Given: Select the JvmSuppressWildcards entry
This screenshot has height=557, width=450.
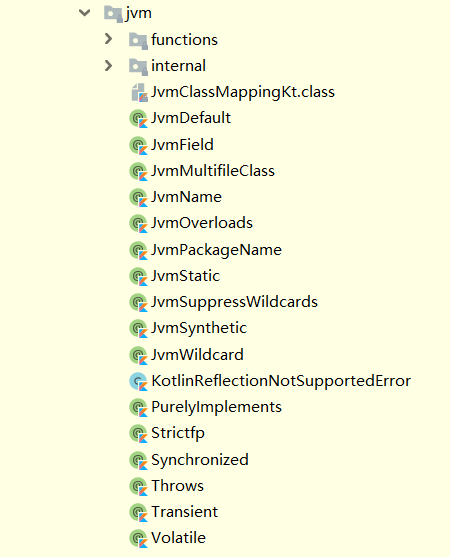Looking at the screenshot, I should click(234, 303).
